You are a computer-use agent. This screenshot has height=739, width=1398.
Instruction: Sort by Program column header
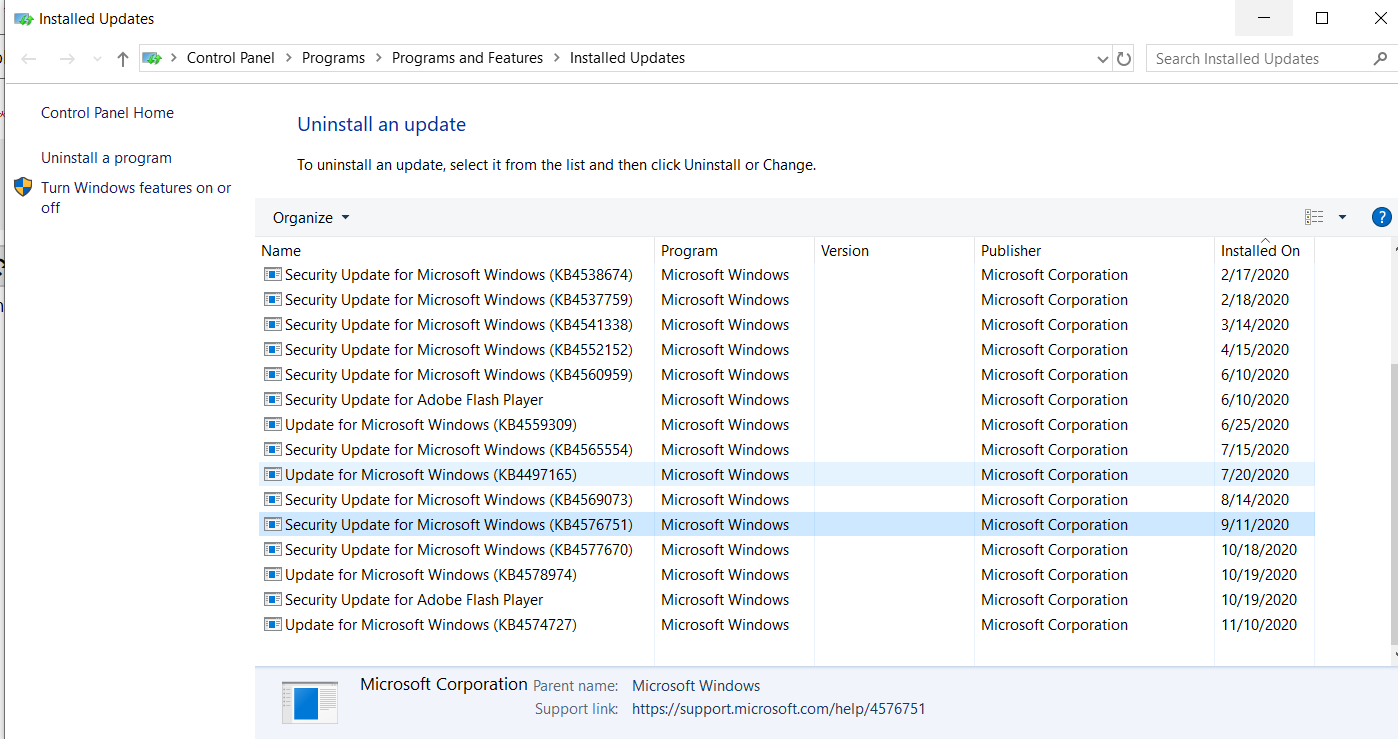(x=734, y=251)
